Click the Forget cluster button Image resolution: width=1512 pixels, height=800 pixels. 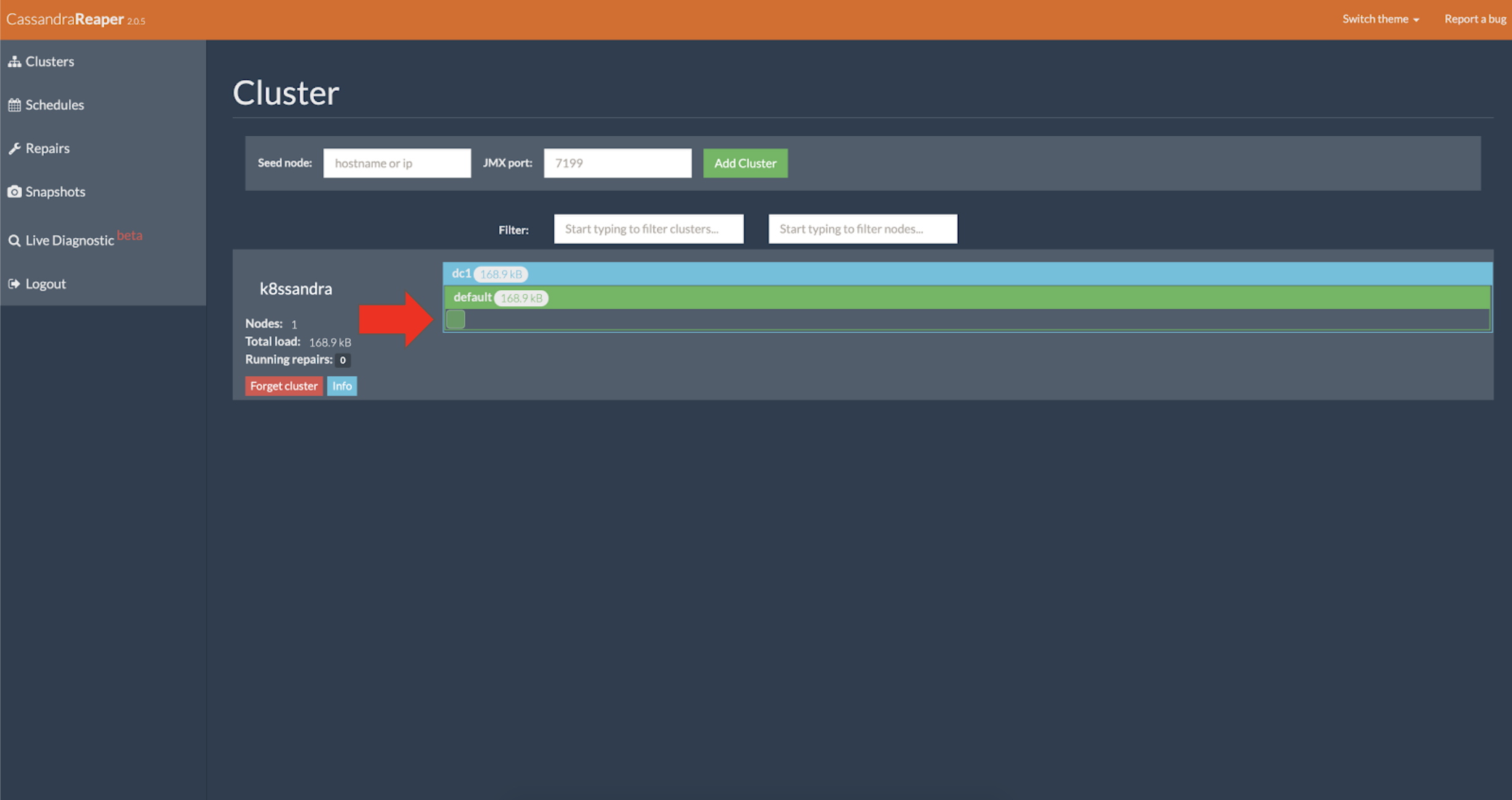point(284,385)
